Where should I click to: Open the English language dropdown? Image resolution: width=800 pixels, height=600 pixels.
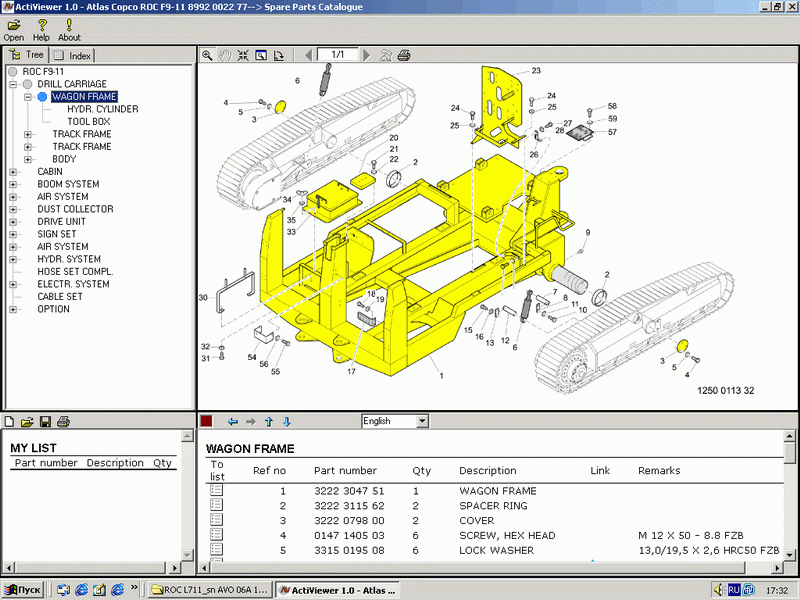tap(422, 422)
